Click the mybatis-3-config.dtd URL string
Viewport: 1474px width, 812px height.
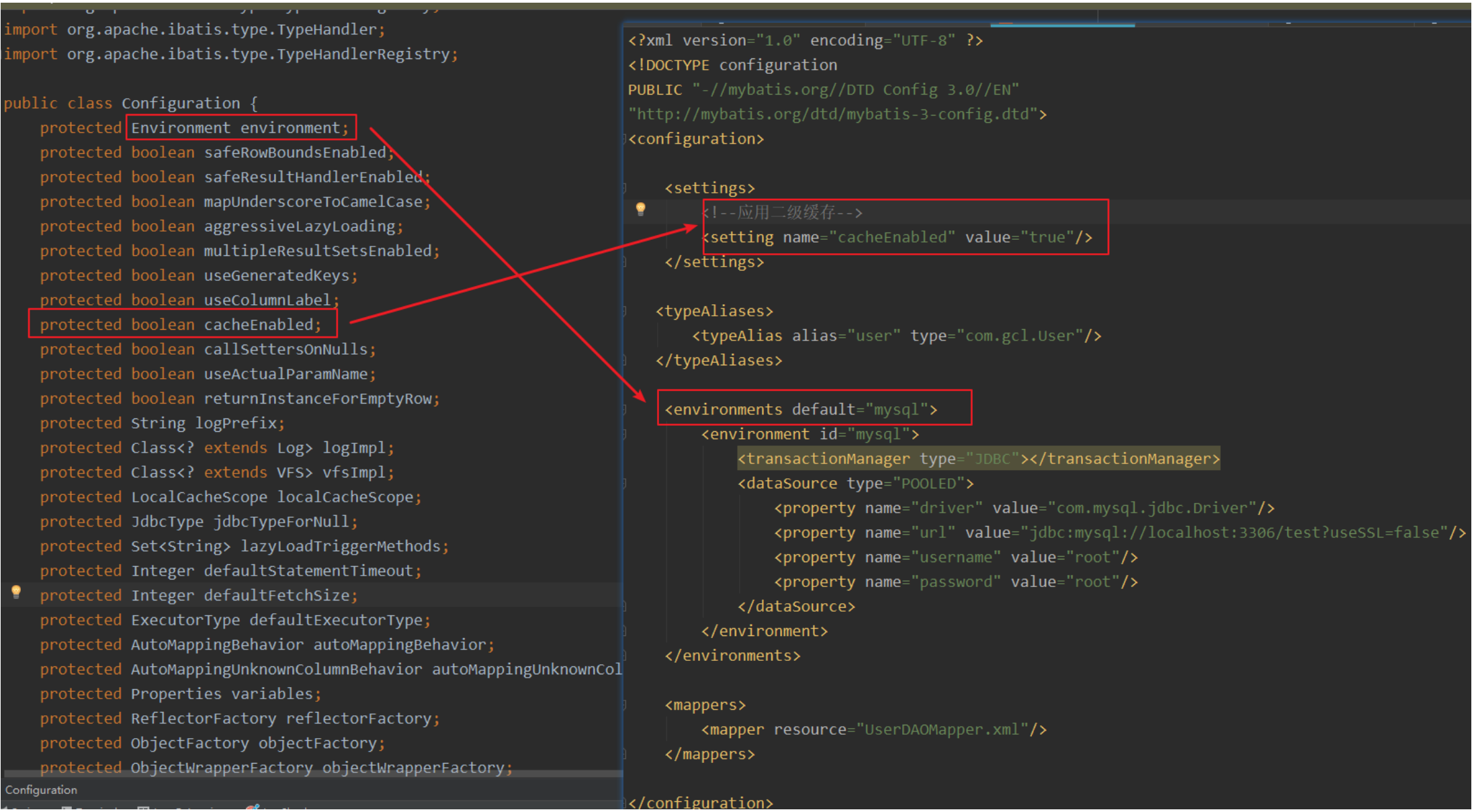[833, 115]
